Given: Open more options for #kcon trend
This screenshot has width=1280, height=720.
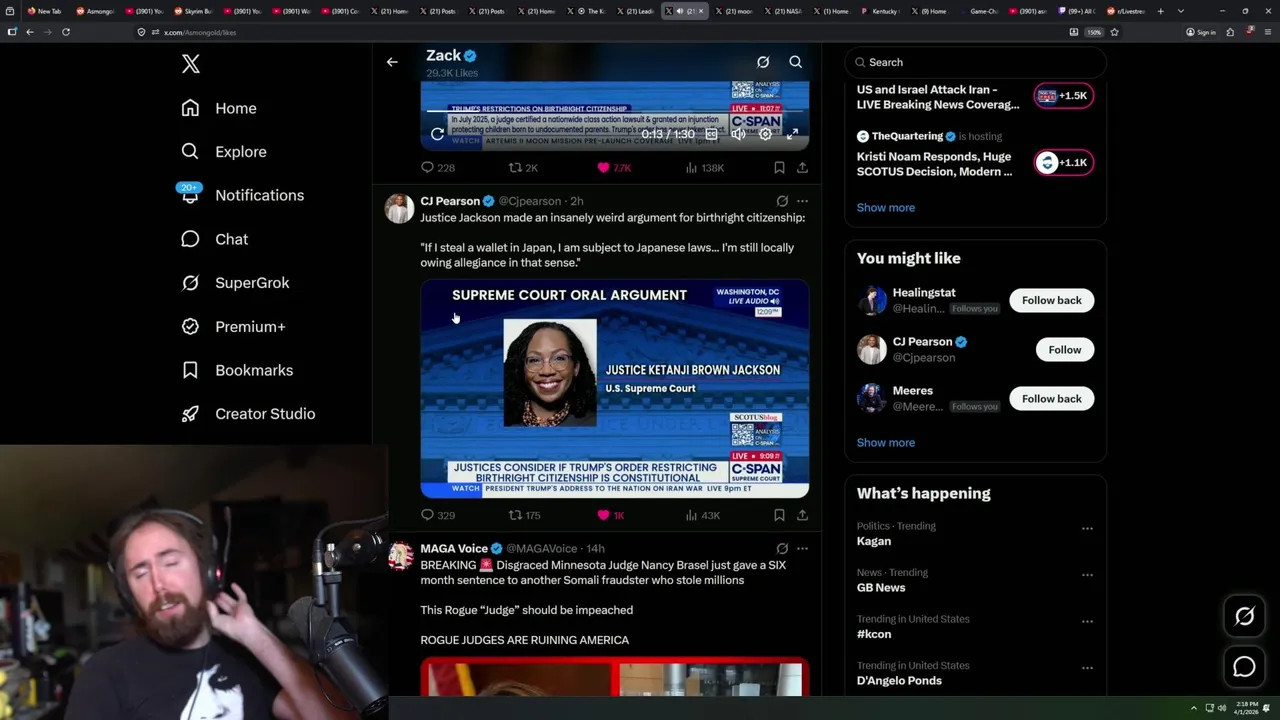Looking at the screenshot, I should pos(1087,621).
